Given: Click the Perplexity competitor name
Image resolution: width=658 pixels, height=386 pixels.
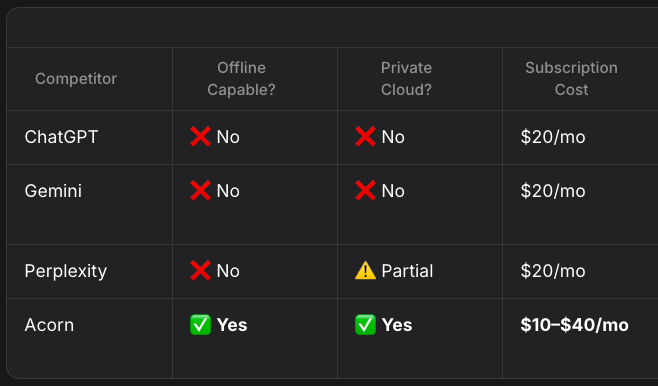Looking at the screenshot, I should click(66, 271).
